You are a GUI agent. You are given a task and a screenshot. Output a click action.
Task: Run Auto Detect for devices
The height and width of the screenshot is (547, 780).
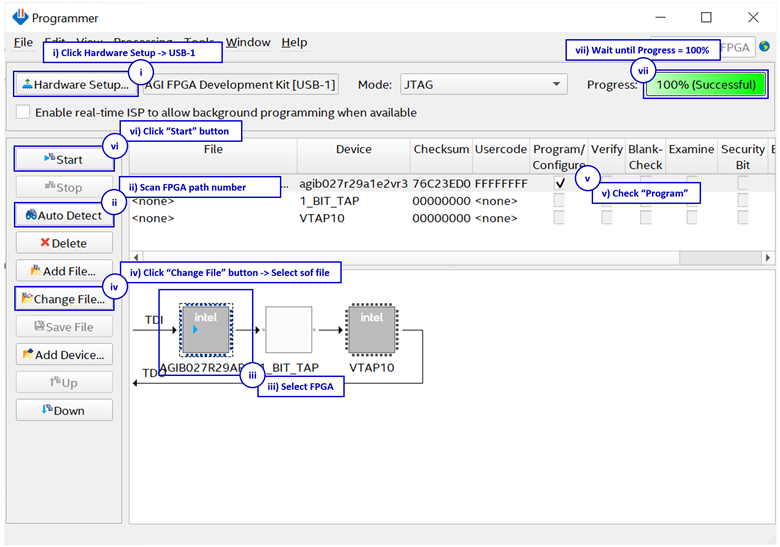pyautogui.click(x=64, y=215)
